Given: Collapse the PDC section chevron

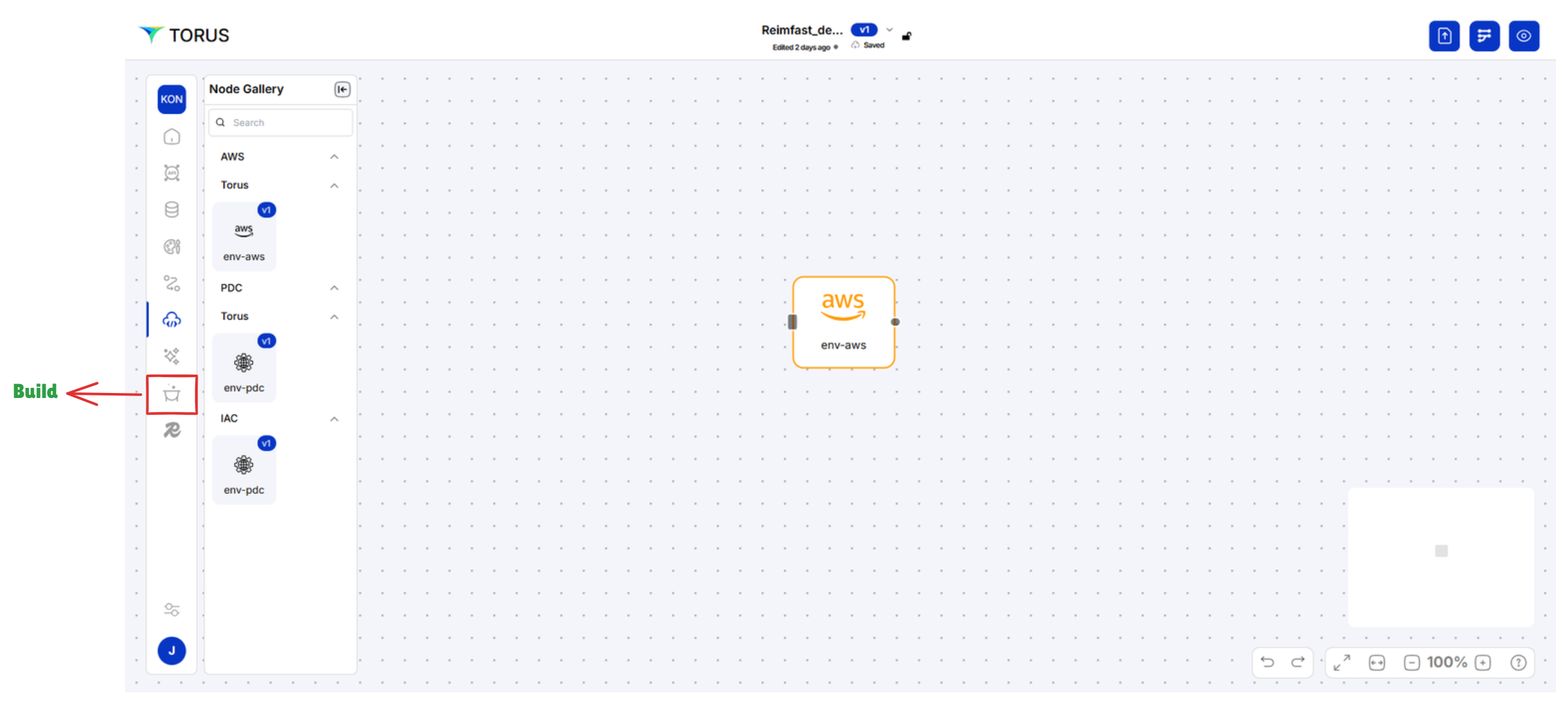Looking at the screenshot, I should pyautogui.click(x=334, y=288).
